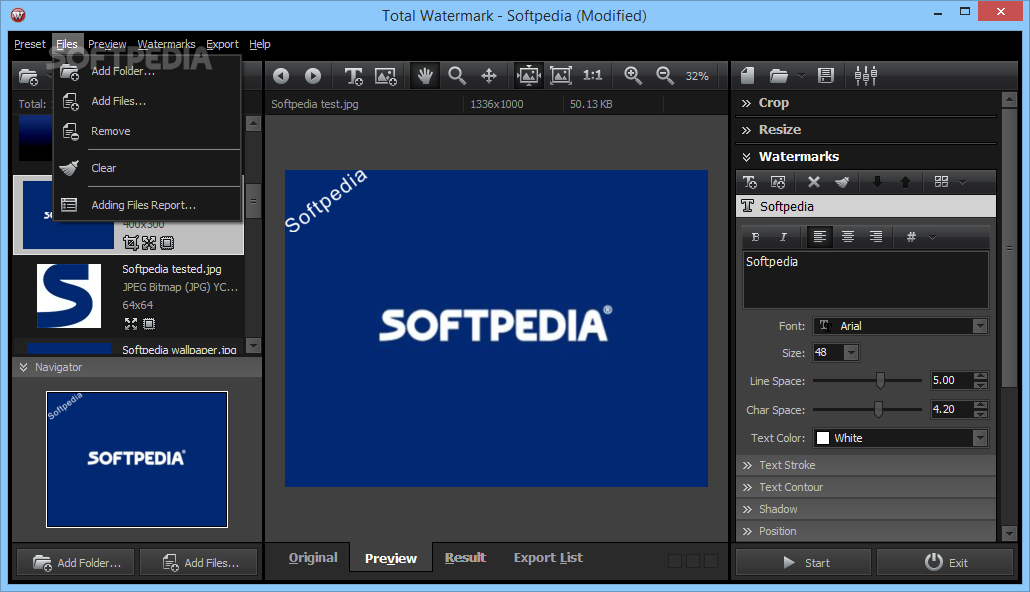The height and width of the screenshot is (592, 1030).
Task: Select the Hand pan tool
Action: pyautogui.click(x=425, y=76)
